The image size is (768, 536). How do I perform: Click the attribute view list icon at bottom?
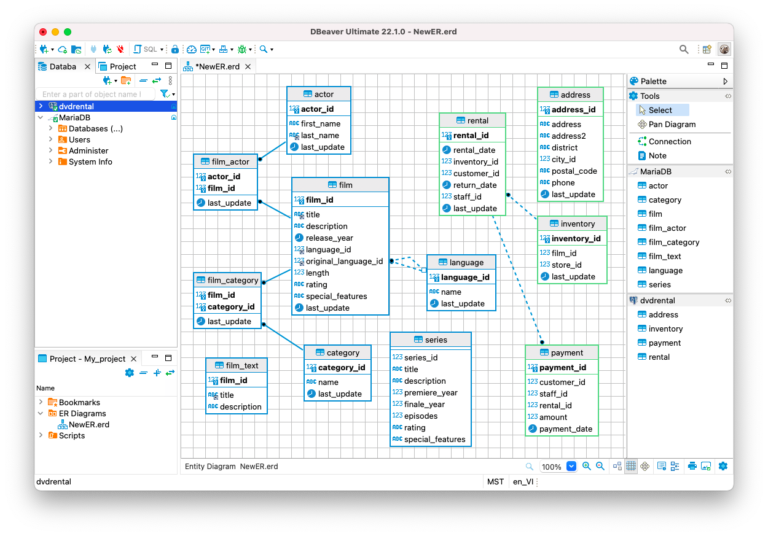[675, 466]
